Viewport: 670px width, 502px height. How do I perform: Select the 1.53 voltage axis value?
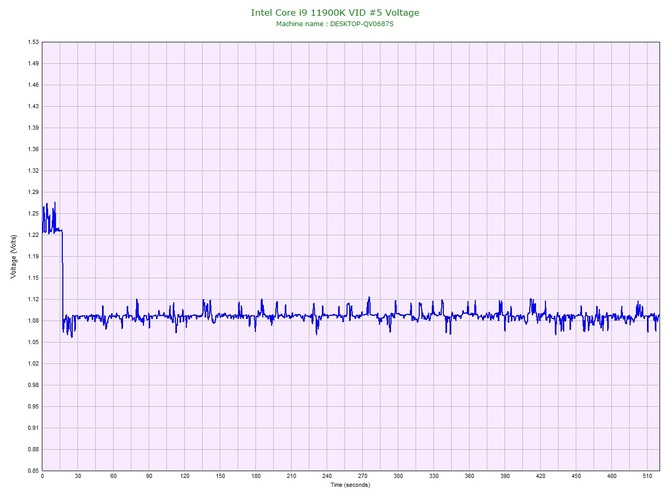pyautogui.click(x=33, y=42)
